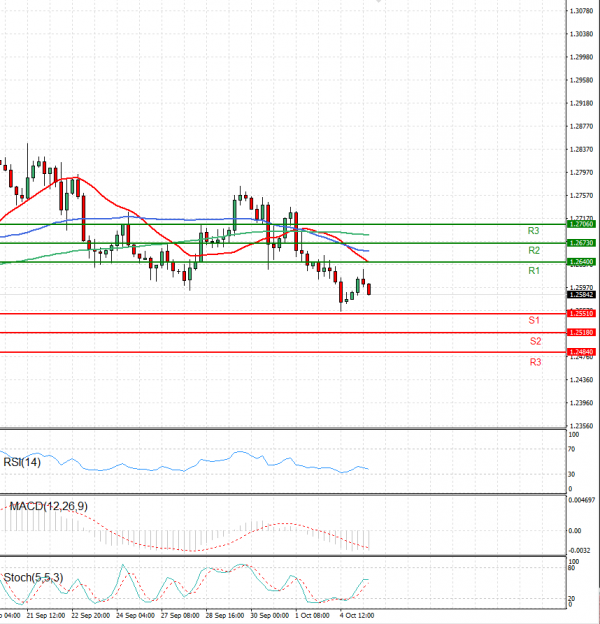The height and width of the screenshot is (624, 600).
Task: Click the red 1.25180 price tag
Action: [x=581, y=332]
